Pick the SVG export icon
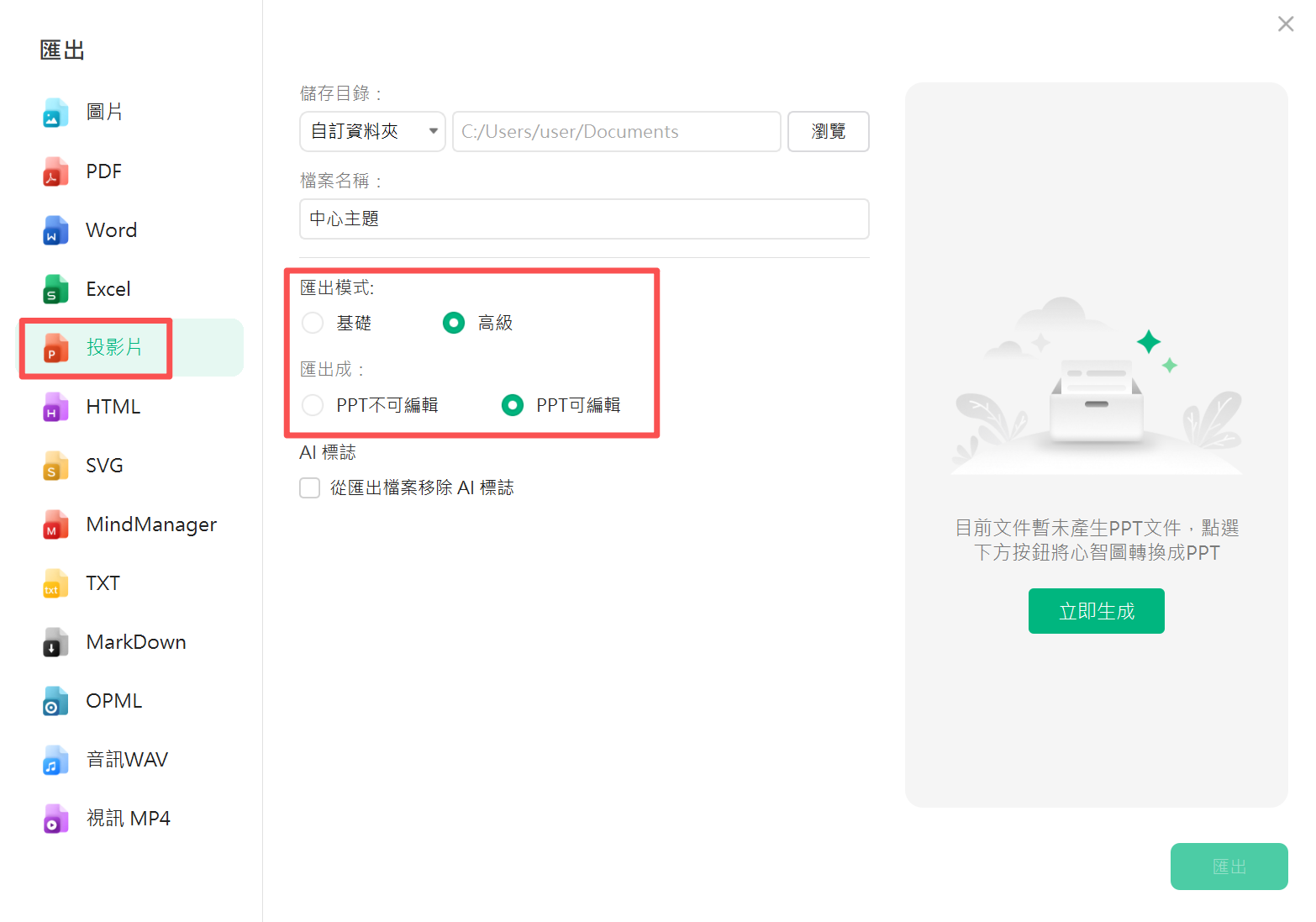This screenshot has height=922, width=1316. pyautogui.click(x=55, y=466)
